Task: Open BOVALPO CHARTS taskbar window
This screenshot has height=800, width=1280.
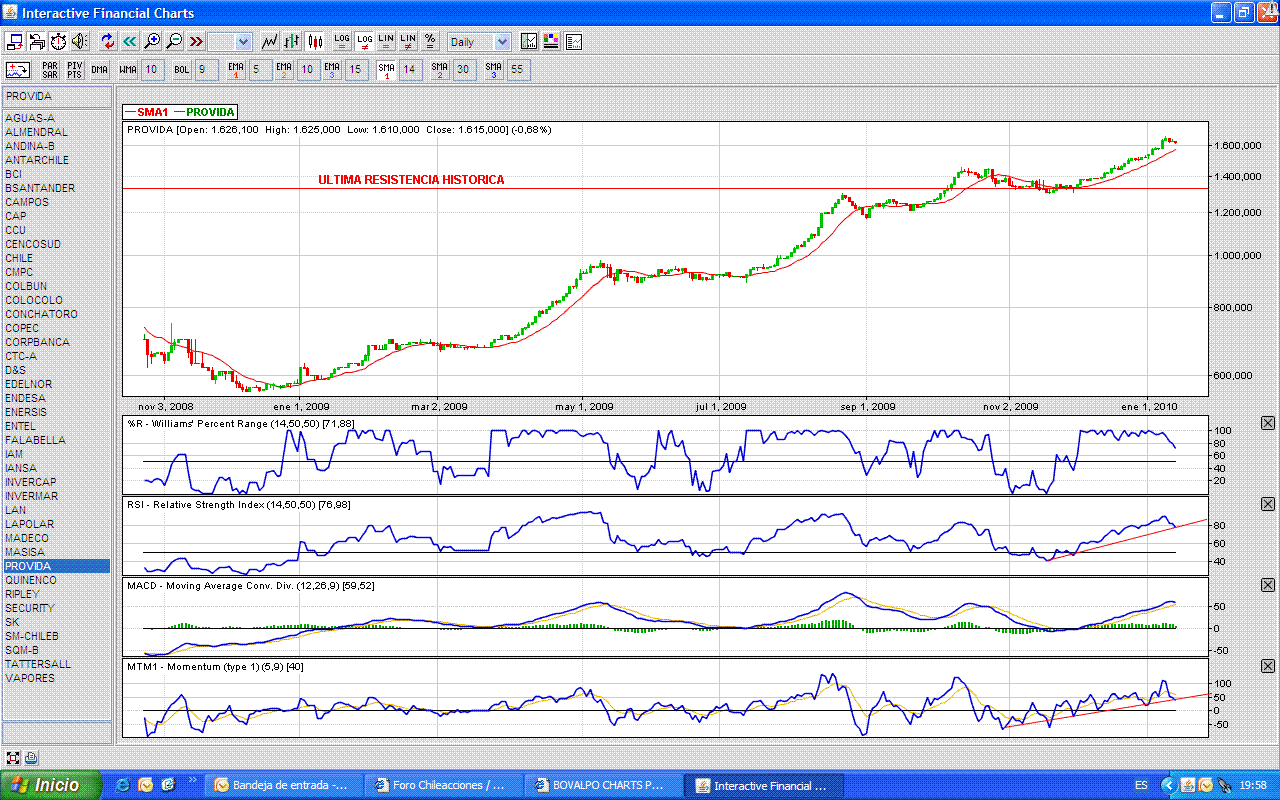Action: click(607, 786)
